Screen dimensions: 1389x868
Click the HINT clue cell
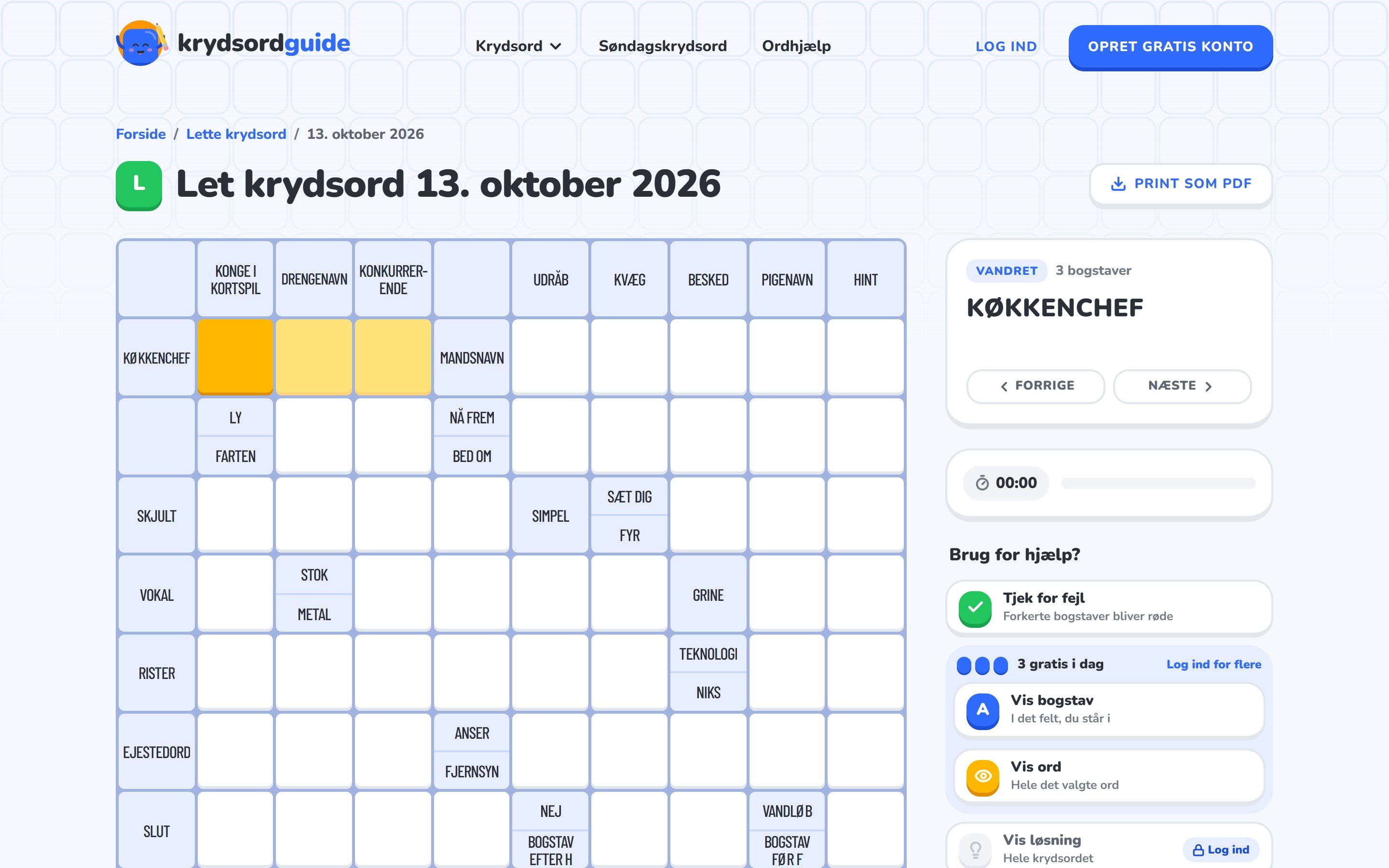point(866,279)
